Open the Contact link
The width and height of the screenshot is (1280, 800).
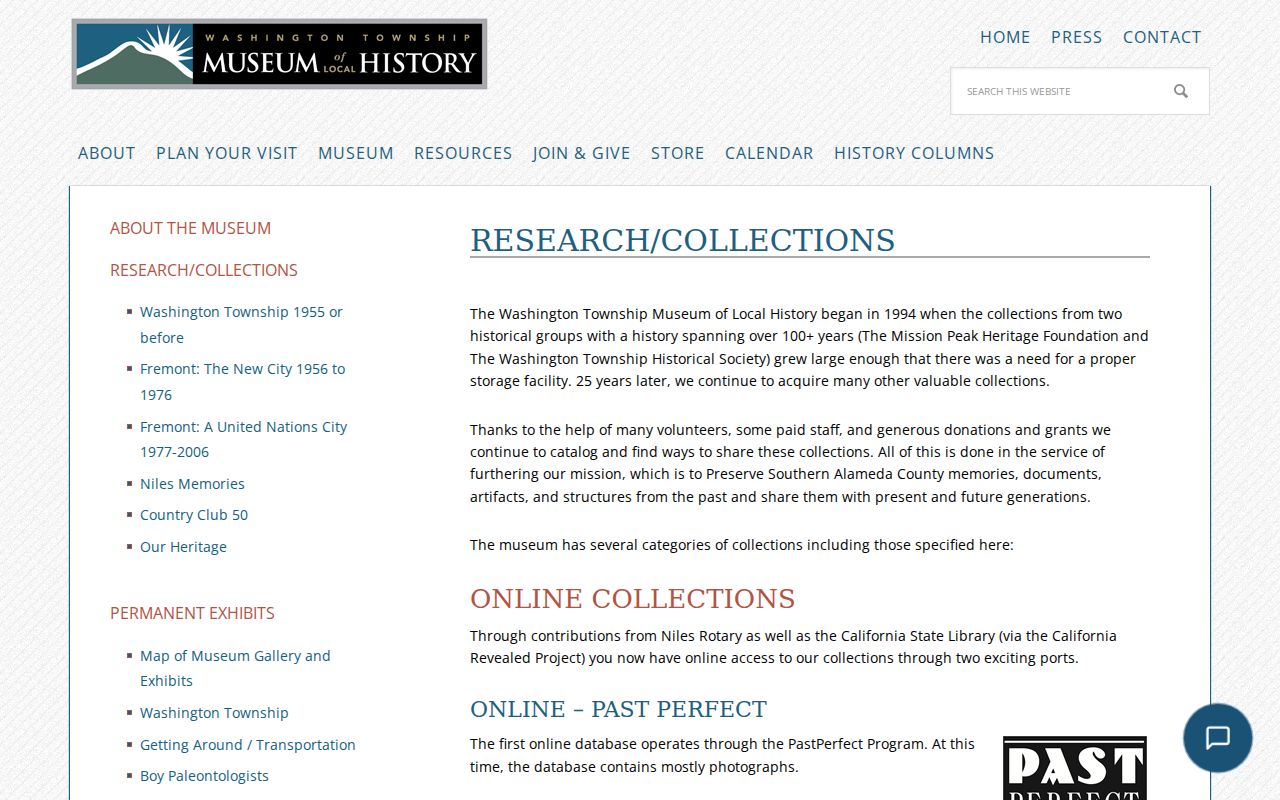(1162, 37)
